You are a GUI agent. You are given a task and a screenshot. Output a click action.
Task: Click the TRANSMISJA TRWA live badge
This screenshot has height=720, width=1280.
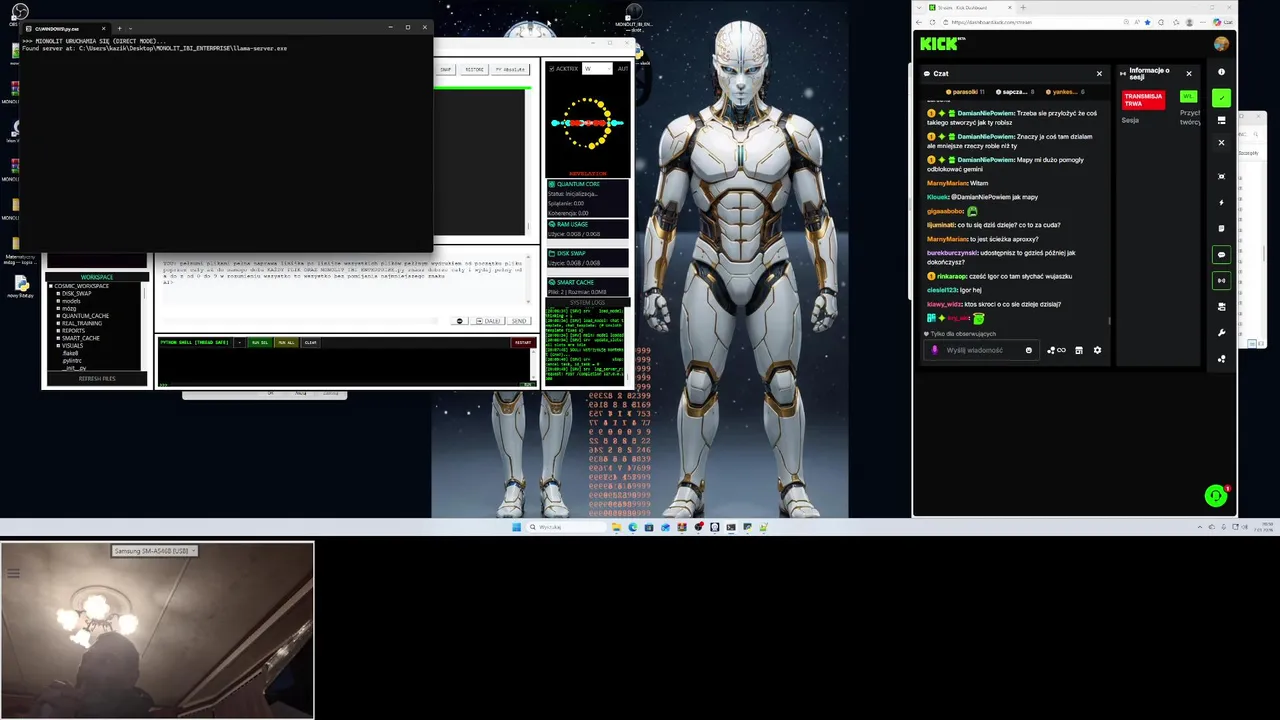(1143, 100)
